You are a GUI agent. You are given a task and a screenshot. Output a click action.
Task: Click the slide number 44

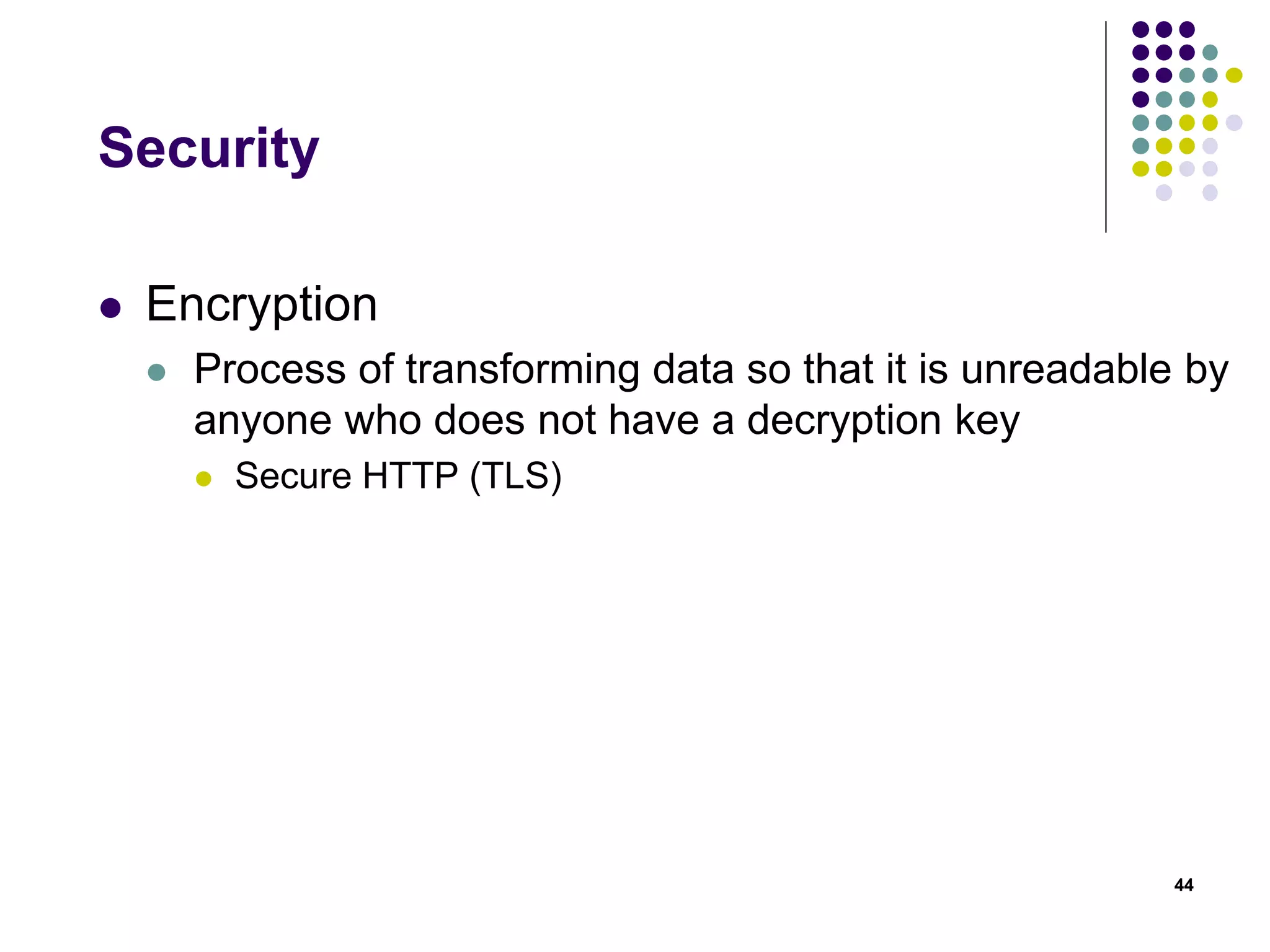(1184, 885)
